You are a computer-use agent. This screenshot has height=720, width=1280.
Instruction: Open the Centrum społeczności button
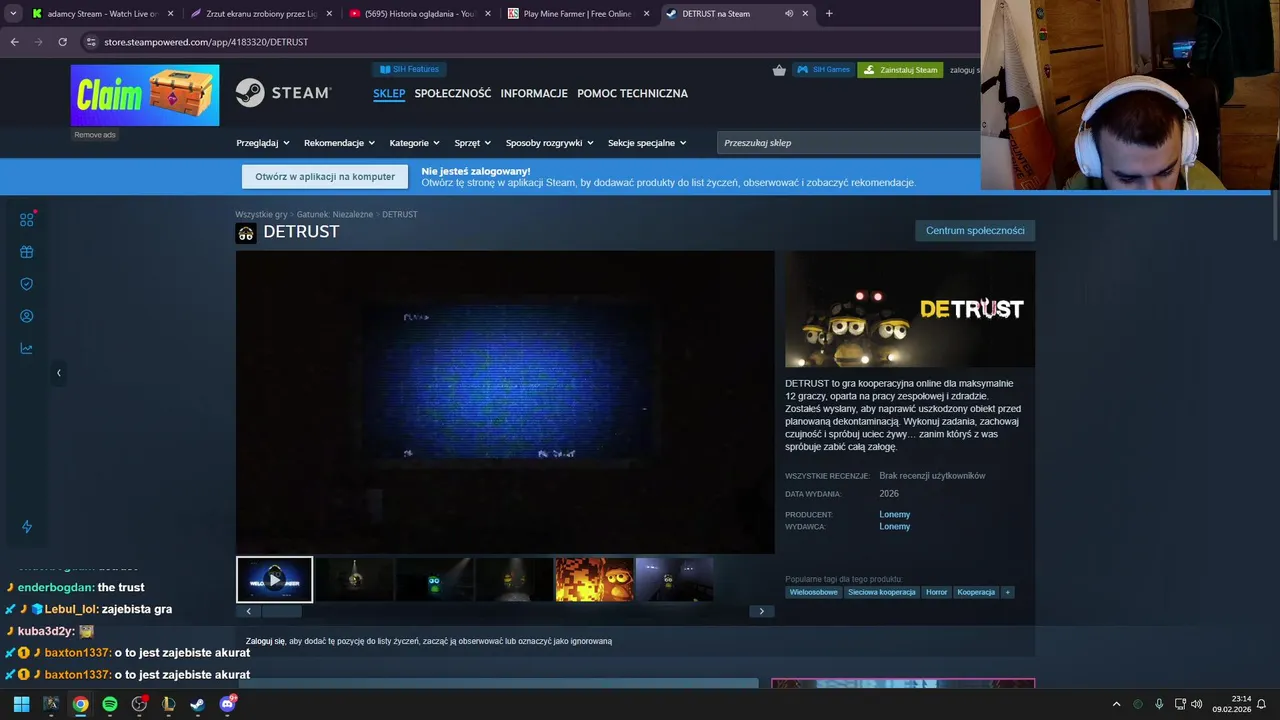[x=975, y=231]
